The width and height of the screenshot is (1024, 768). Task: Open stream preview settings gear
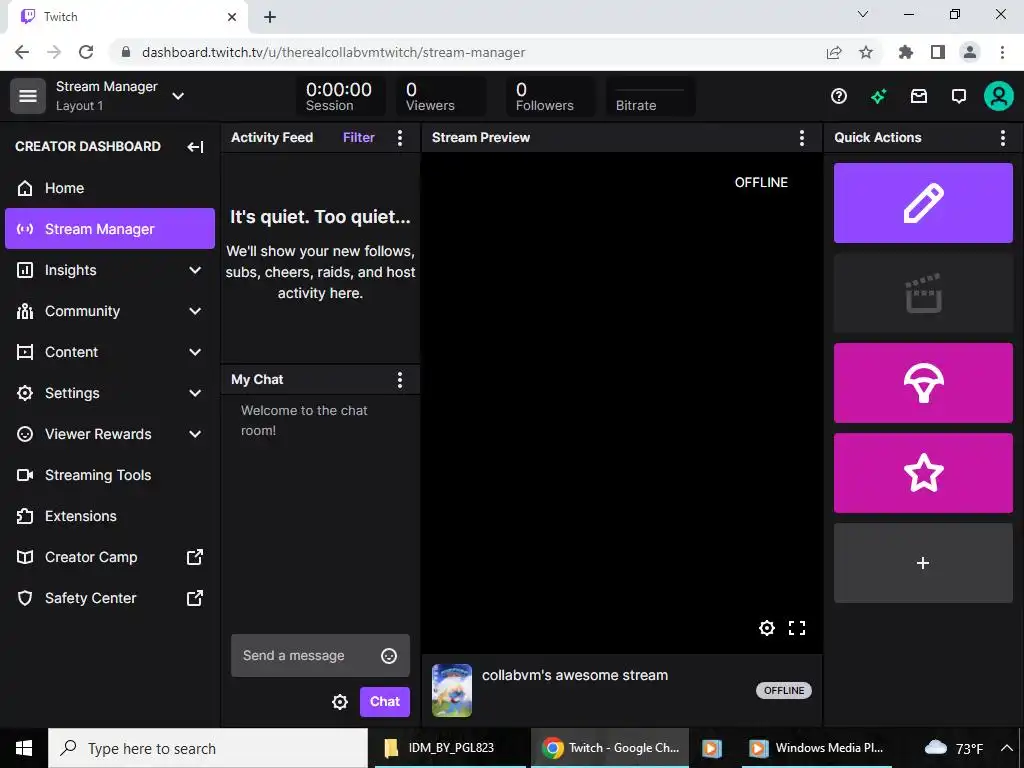point(767,628)
